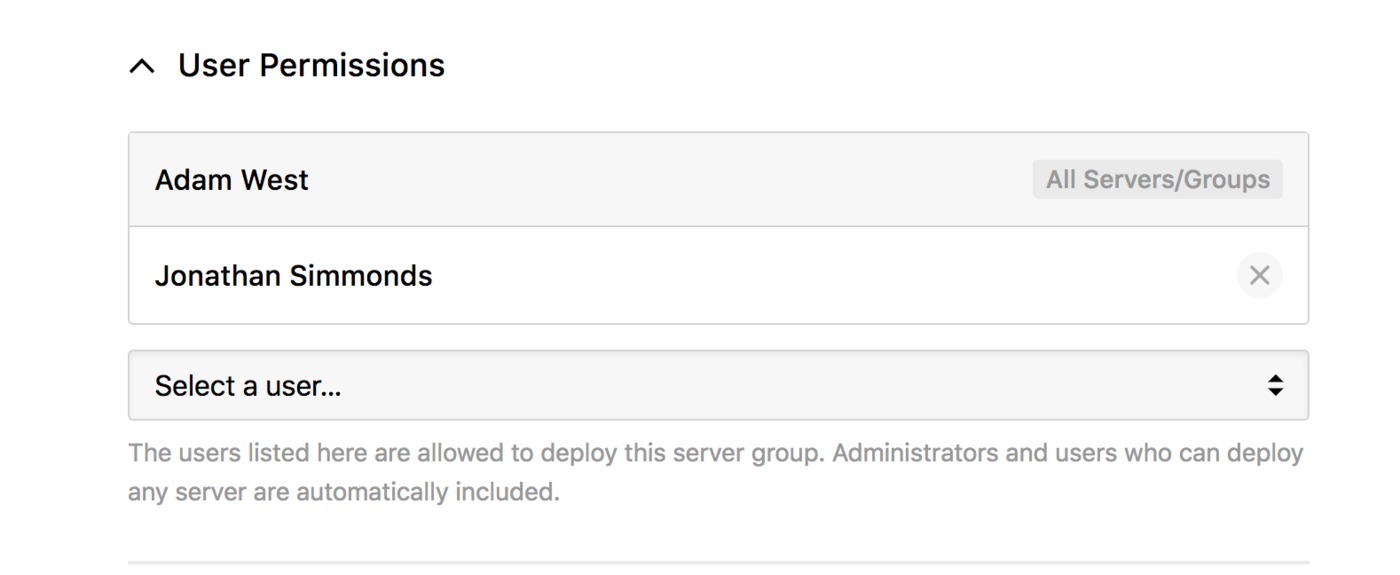Click the "Select a user..." placeholder text

click(x=248, y=386)
